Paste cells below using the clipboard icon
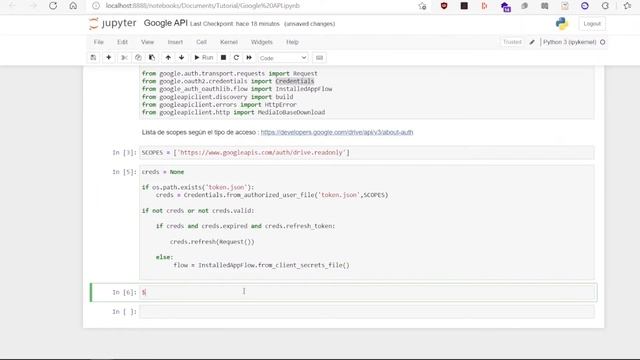Image resolution: width=640 pixels, height=360 pixels. click(x=152, y=58)
